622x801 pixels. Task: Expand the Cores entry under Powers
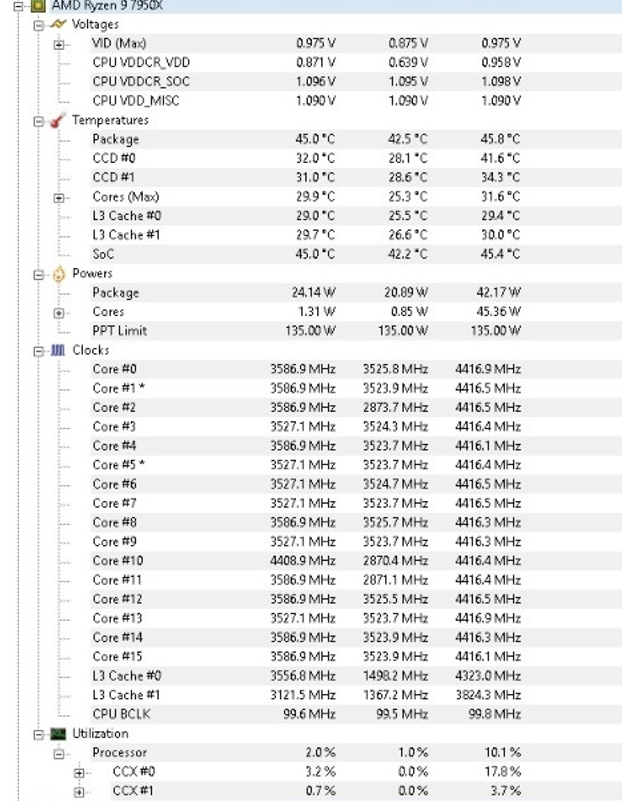pyautogui.click(x=59, y=312)
